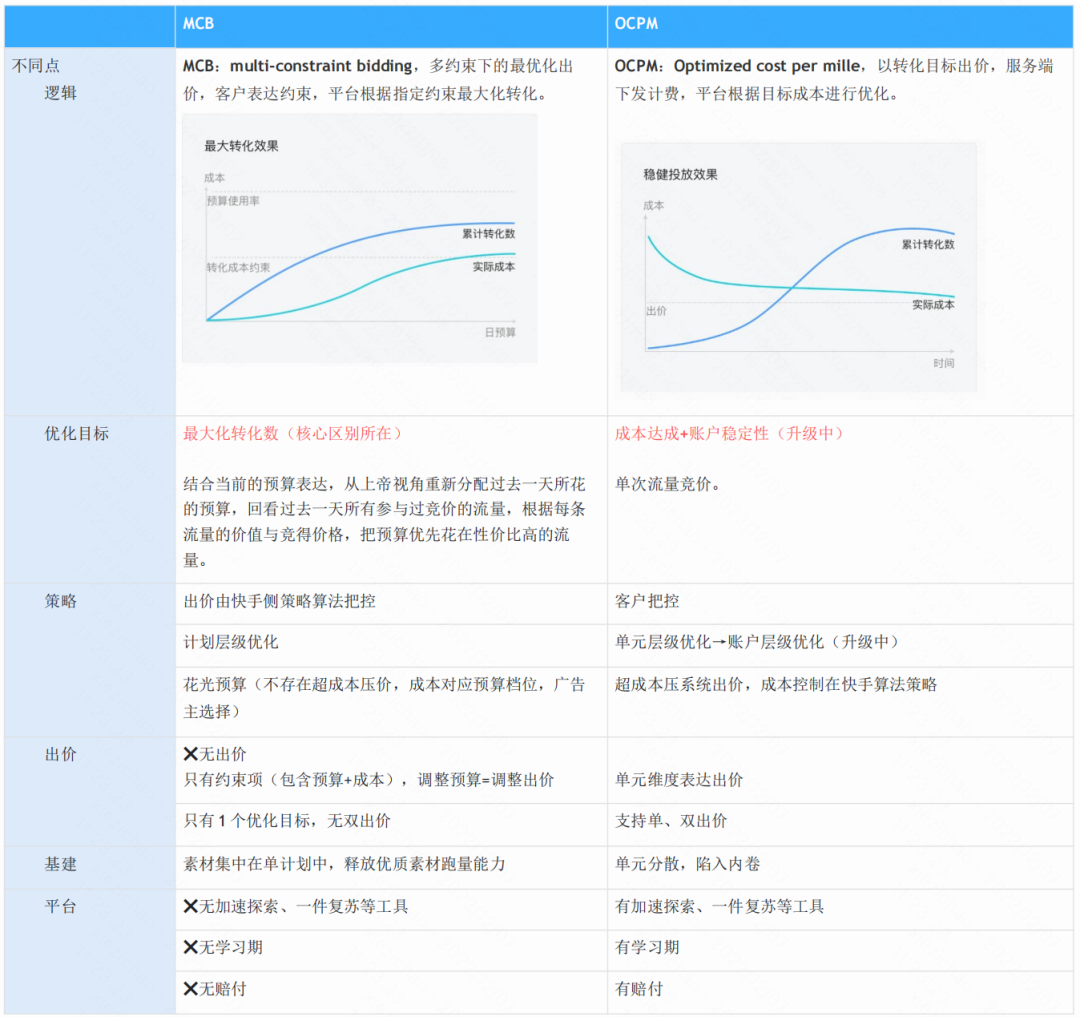Viewport: 1080px width, 1017px height.
Task: Click the 花光预算 cell text
Action: tap(384, 698)
